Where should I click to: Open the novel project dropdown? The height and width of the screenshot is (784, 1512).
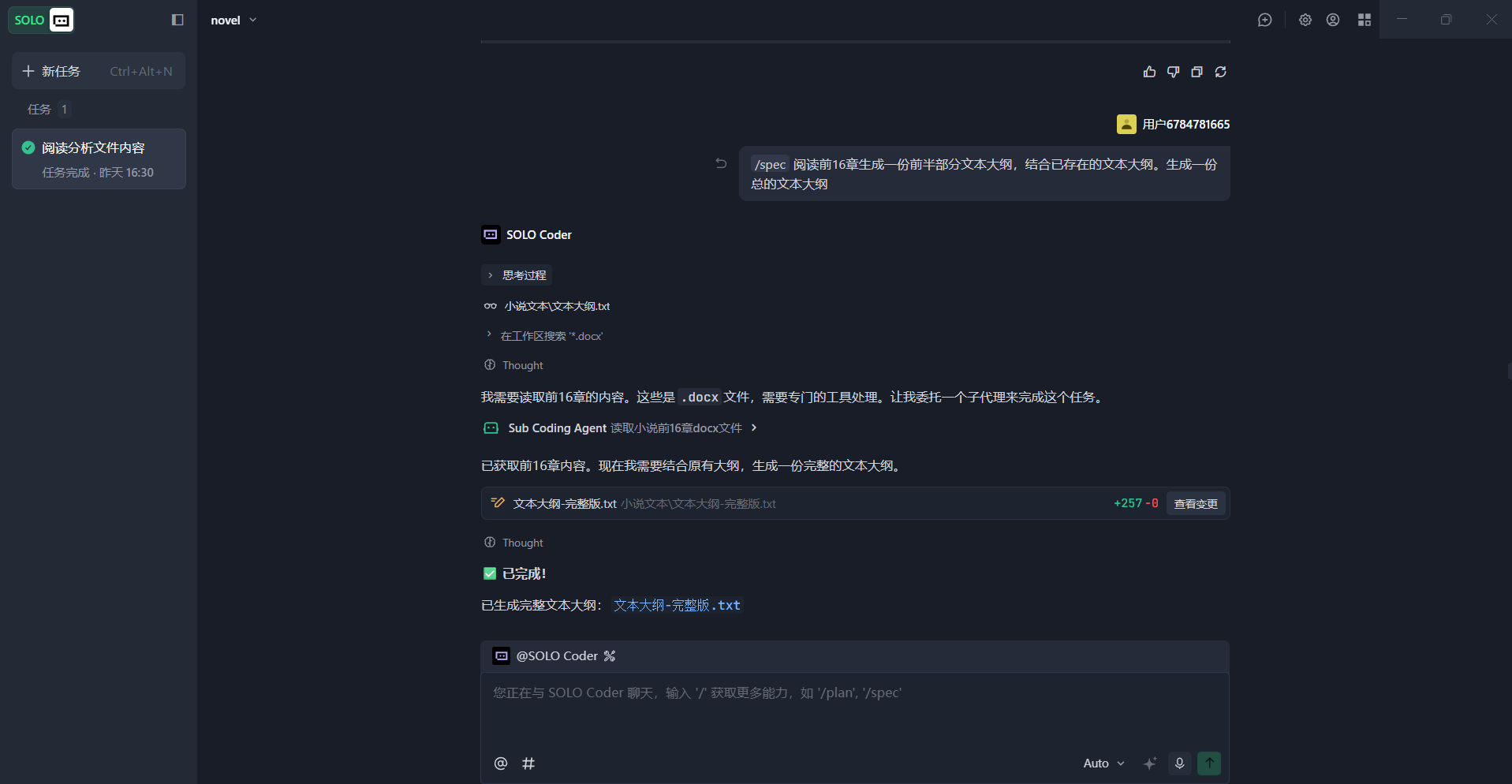pyautogui.click(x=233, y=20)
